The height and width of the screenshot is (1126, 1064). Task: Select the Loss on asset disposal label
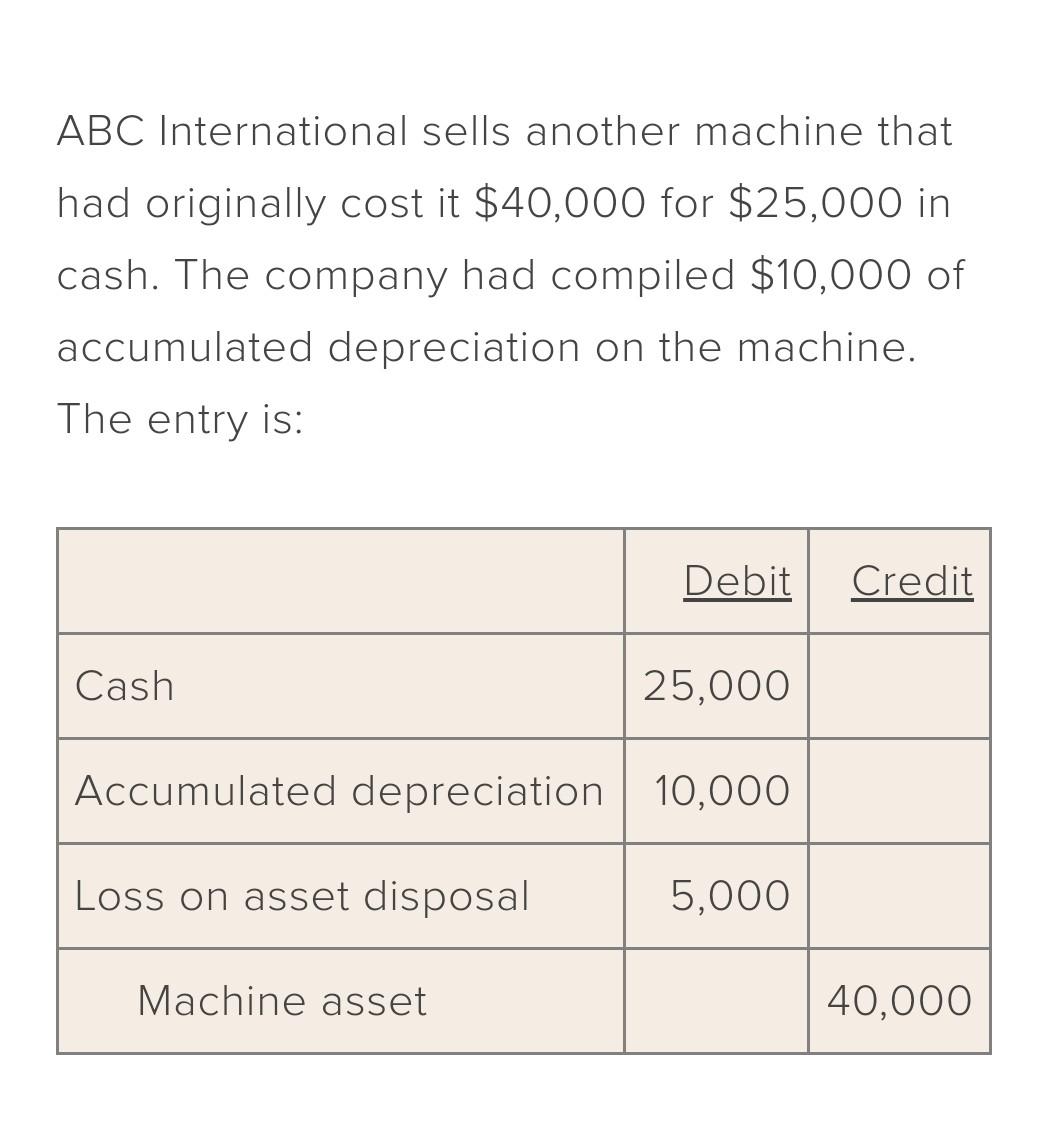[302, 896]
